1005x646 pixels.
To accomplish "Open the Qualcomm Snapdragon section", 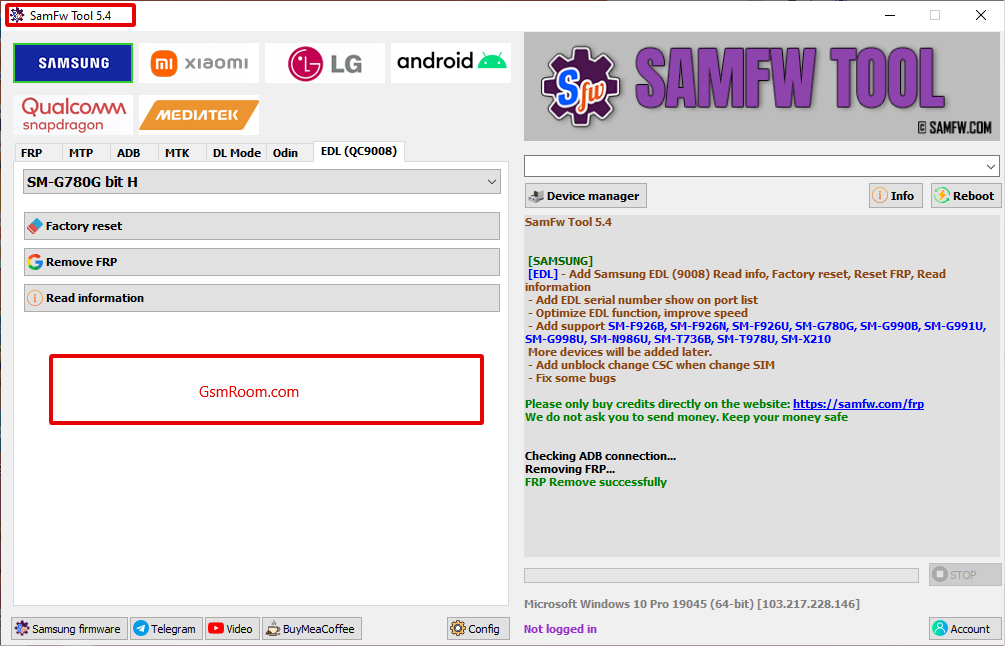I will pos(74,114).
